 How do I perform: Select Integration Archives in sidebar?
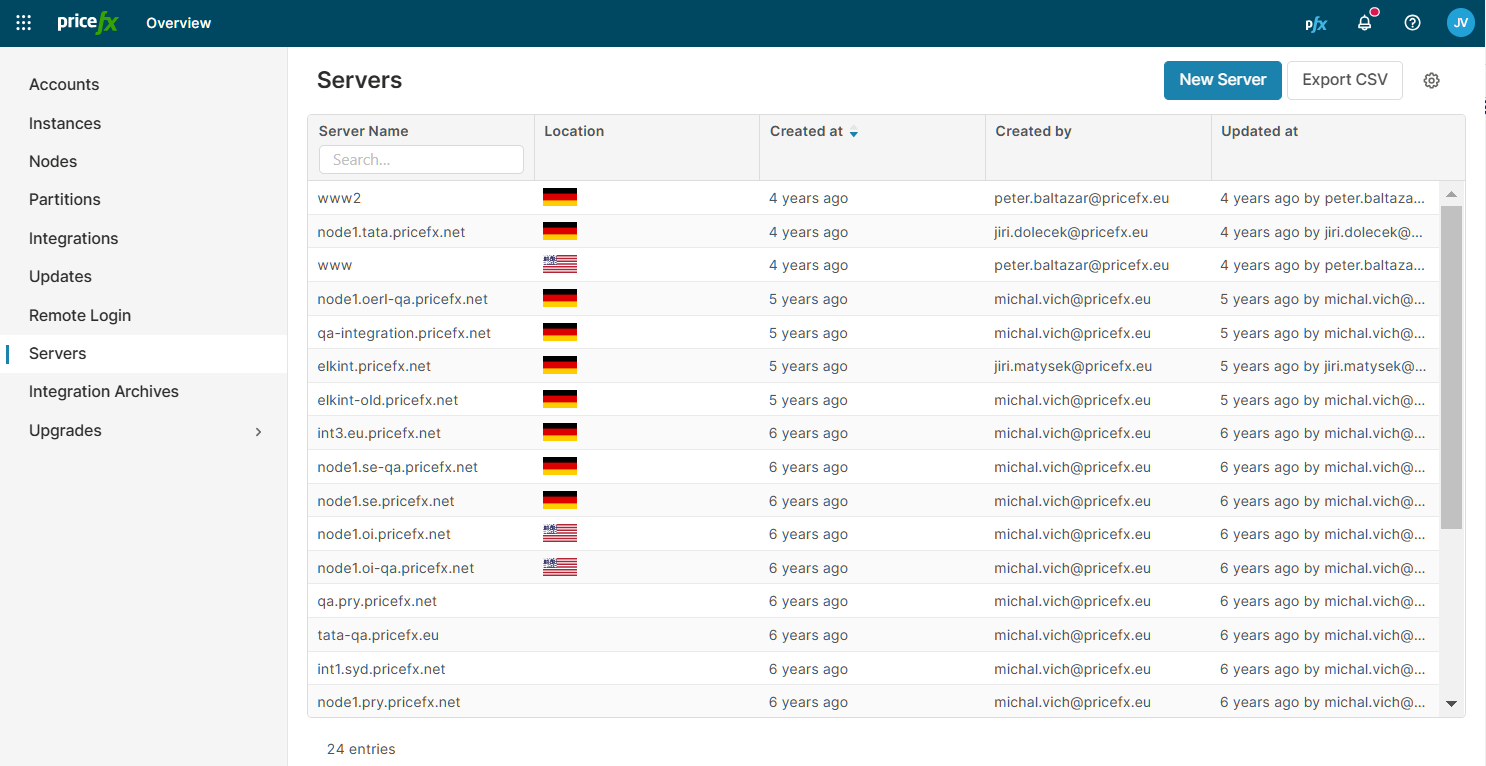coord(104,392)
